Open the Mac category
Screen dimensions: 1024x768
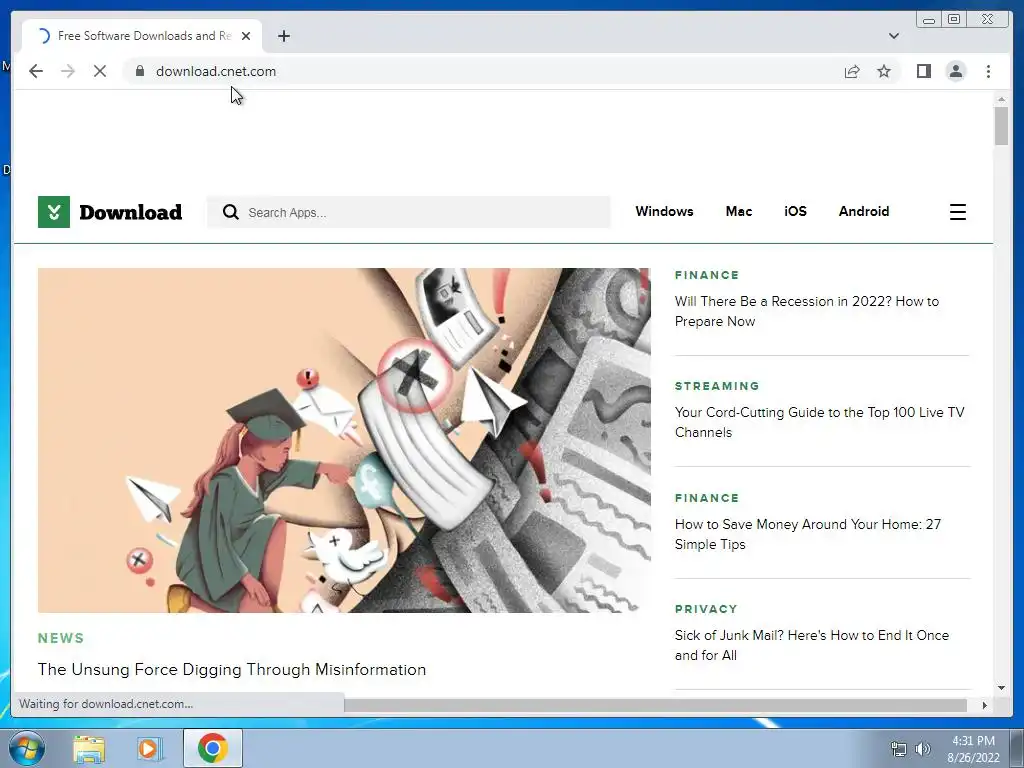coord(739,211)
